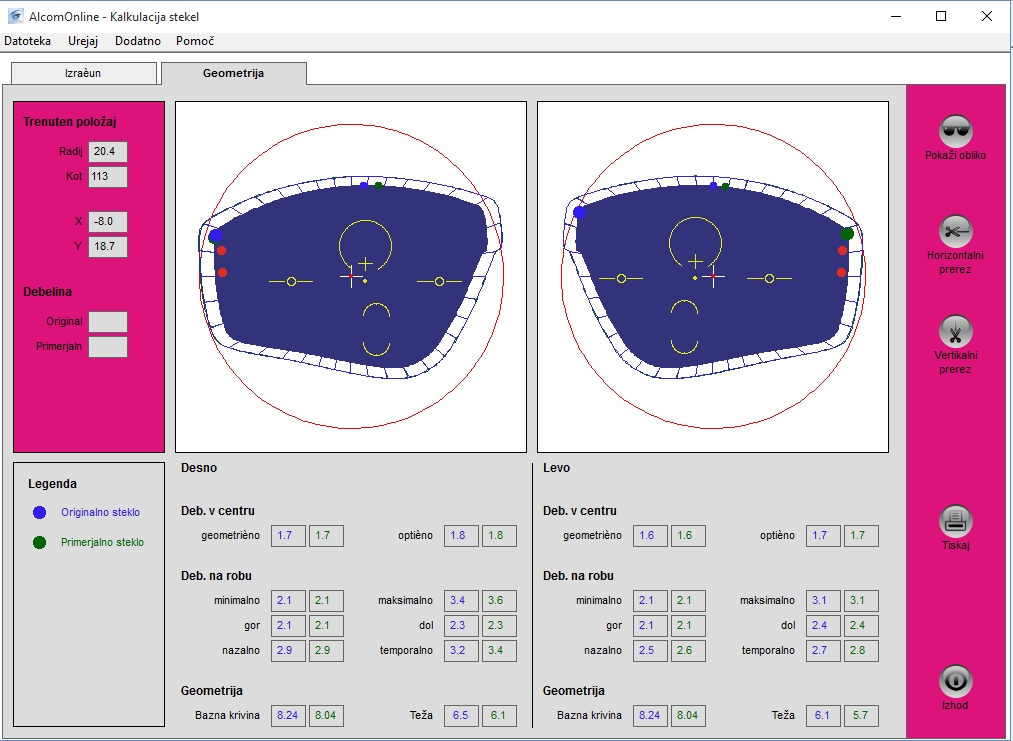Click the Radij input field

(107, 152)
